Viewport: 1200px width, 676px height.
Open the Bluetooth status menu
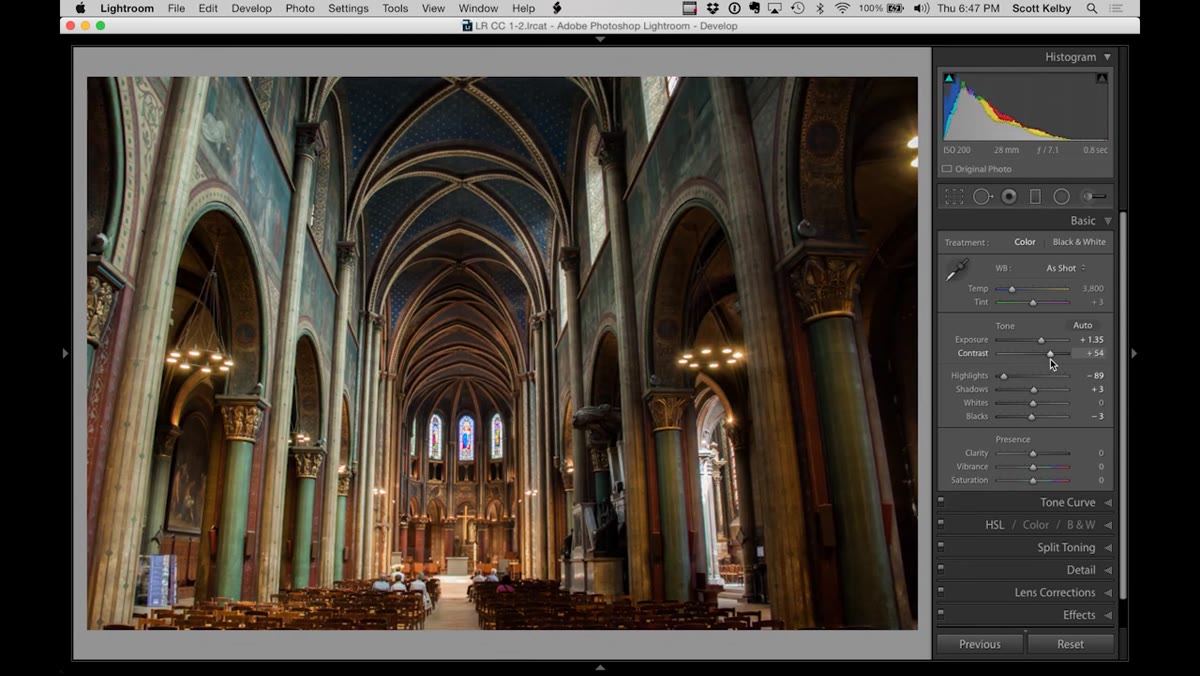pos(820,8)
